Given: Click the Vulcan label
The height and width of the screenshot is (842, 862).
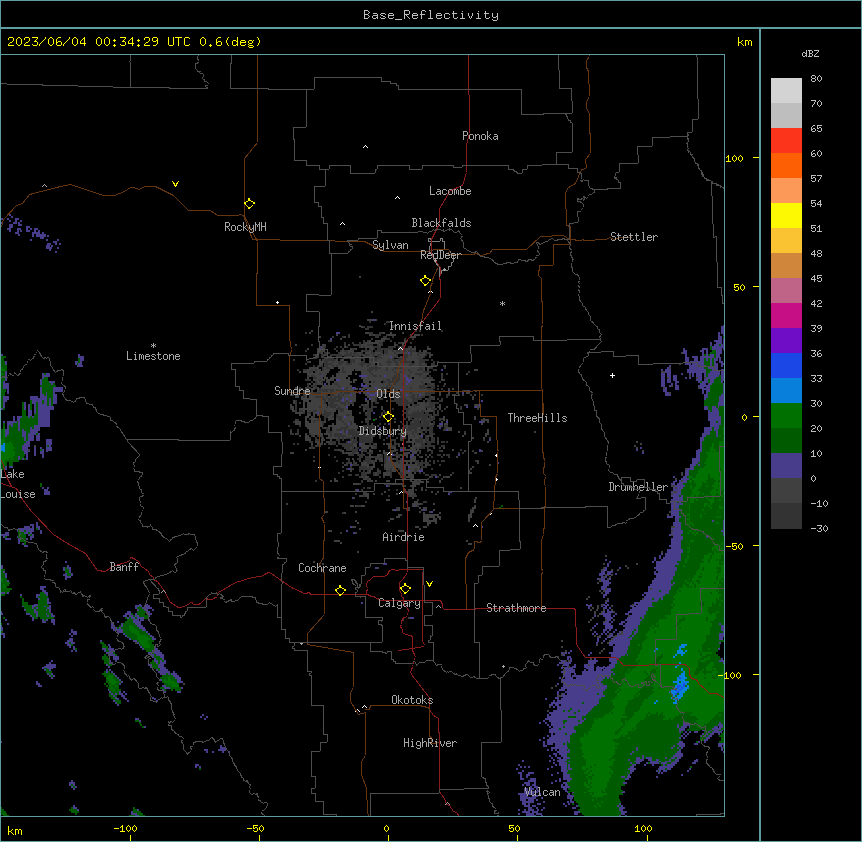Looking at the screenshot, I should click(542, 792).
